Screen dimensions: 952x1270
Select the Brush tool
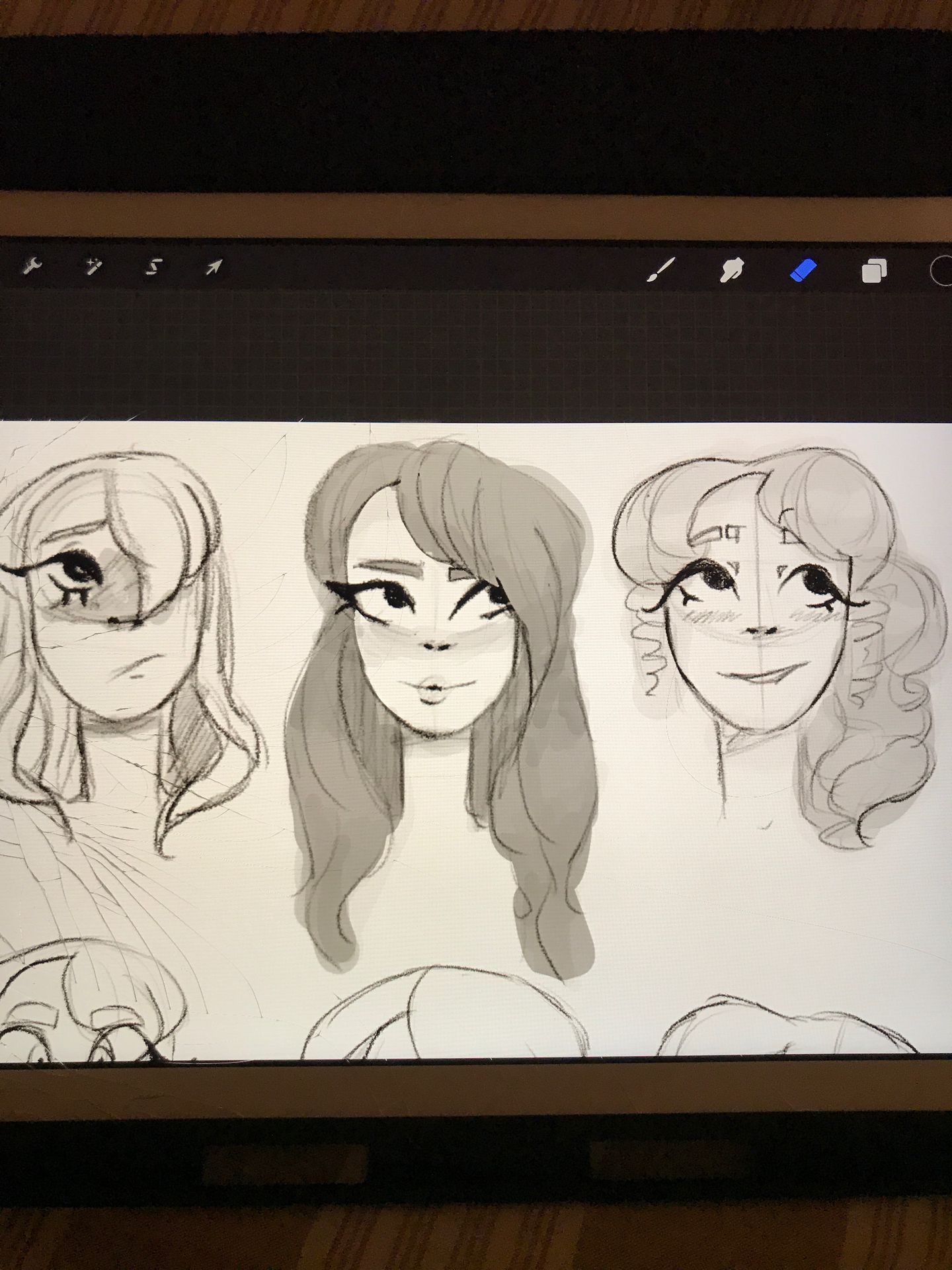(660, 269)
